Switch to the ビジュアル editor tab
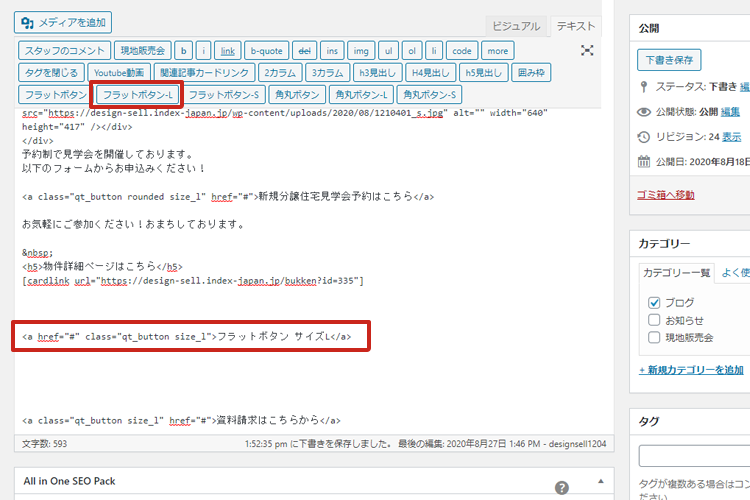Image resolution: width=750 pixels, height=500 pixels. [x=517, y=26]
